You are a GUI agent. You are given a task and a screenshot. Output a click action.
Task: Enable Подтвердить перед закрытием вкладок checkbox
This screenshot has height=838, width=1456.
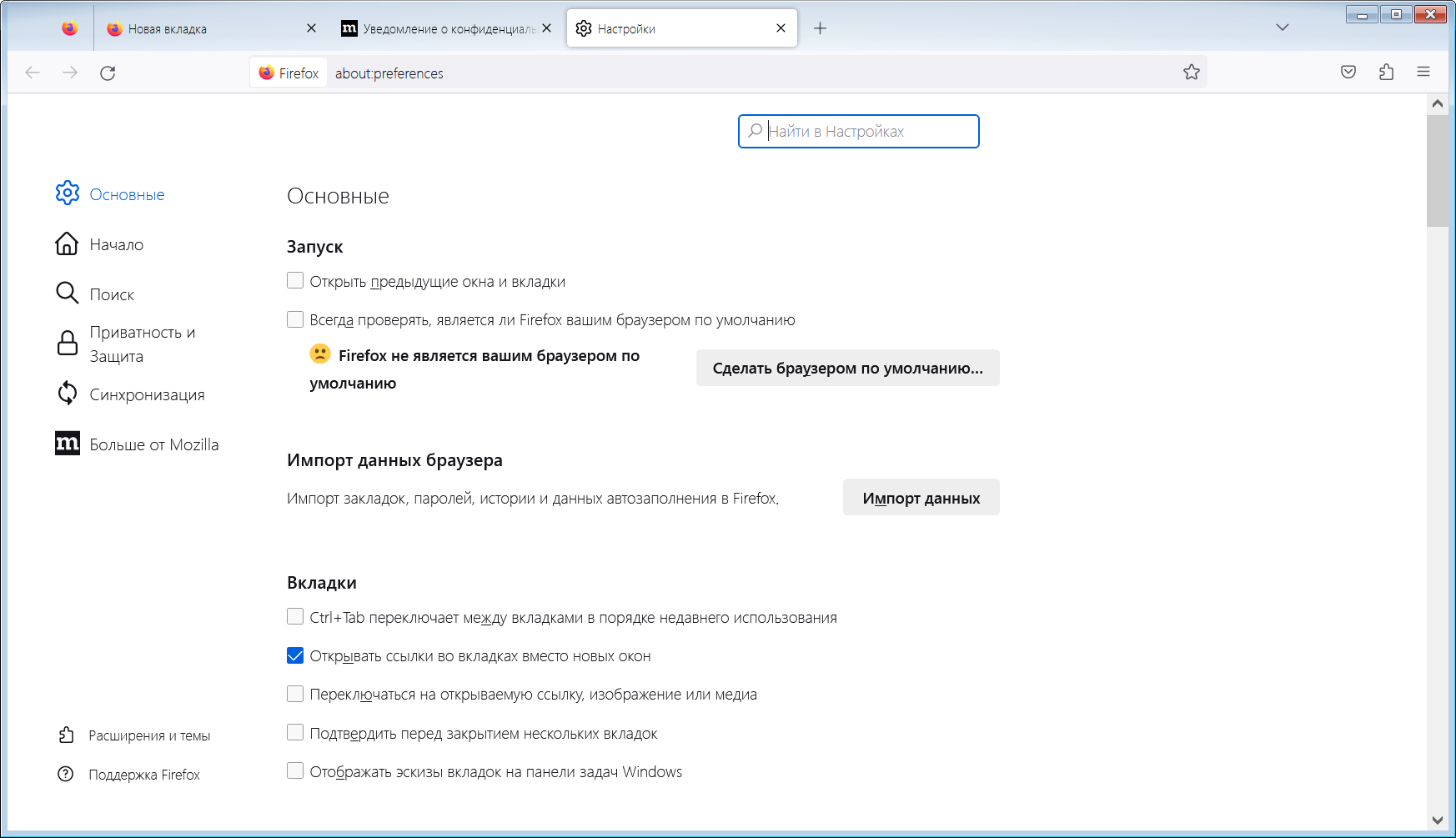(295, 733)
